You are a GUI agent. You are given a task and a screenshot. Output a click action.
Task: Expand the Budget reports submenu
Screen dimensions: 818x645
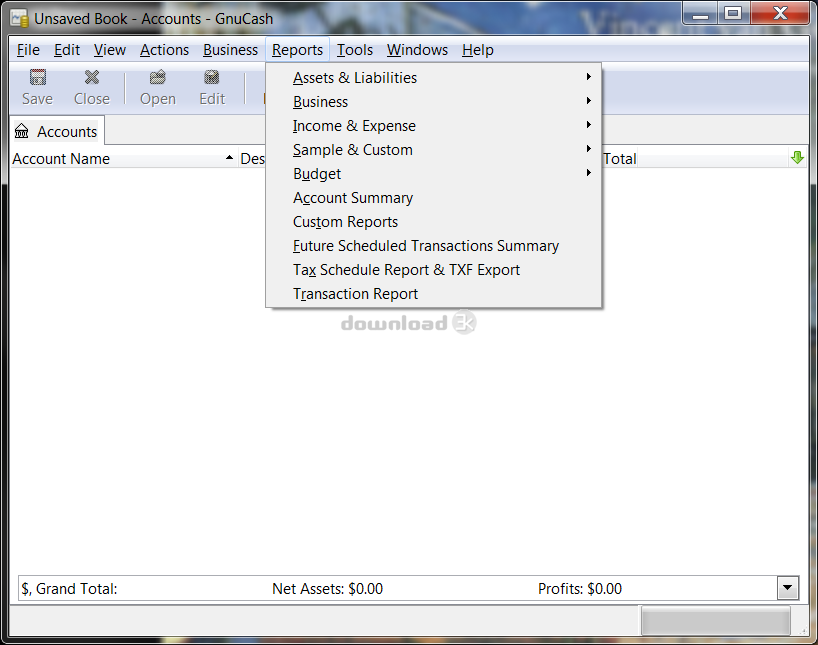click(434, 173)
